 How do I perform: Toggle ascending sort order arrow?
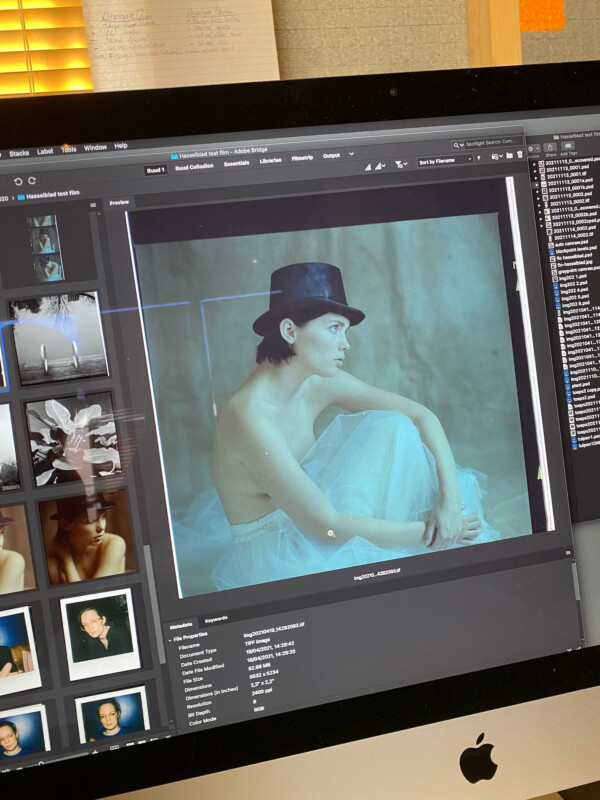pyautogui.click(x=479, y=159)
